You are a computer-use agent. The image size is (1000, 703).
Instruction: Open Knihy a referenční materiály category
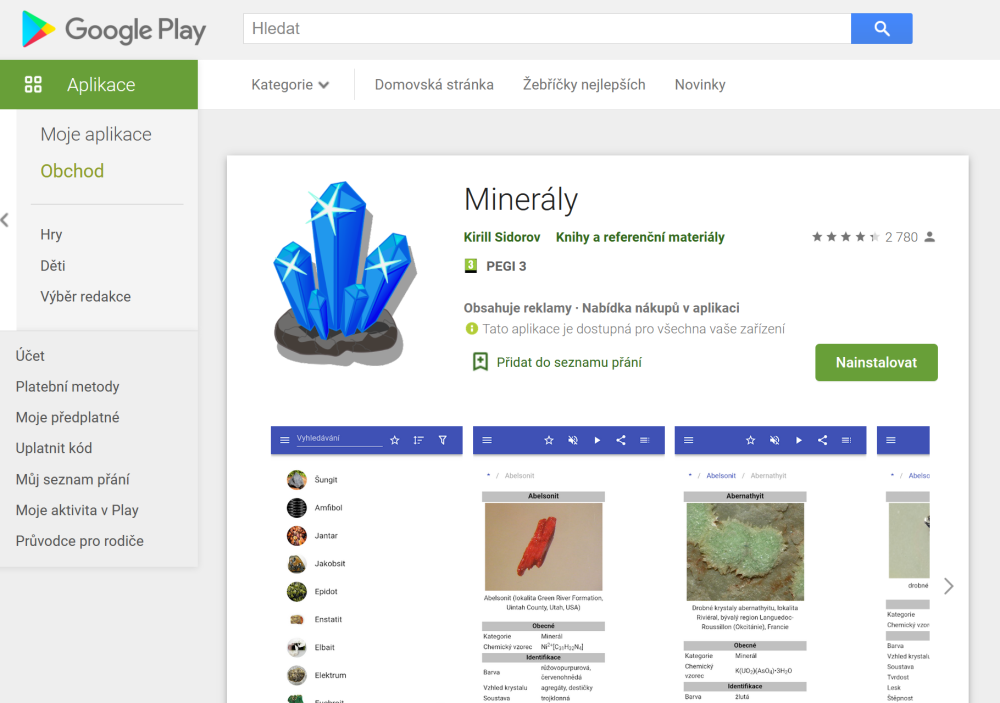point(640,237)
